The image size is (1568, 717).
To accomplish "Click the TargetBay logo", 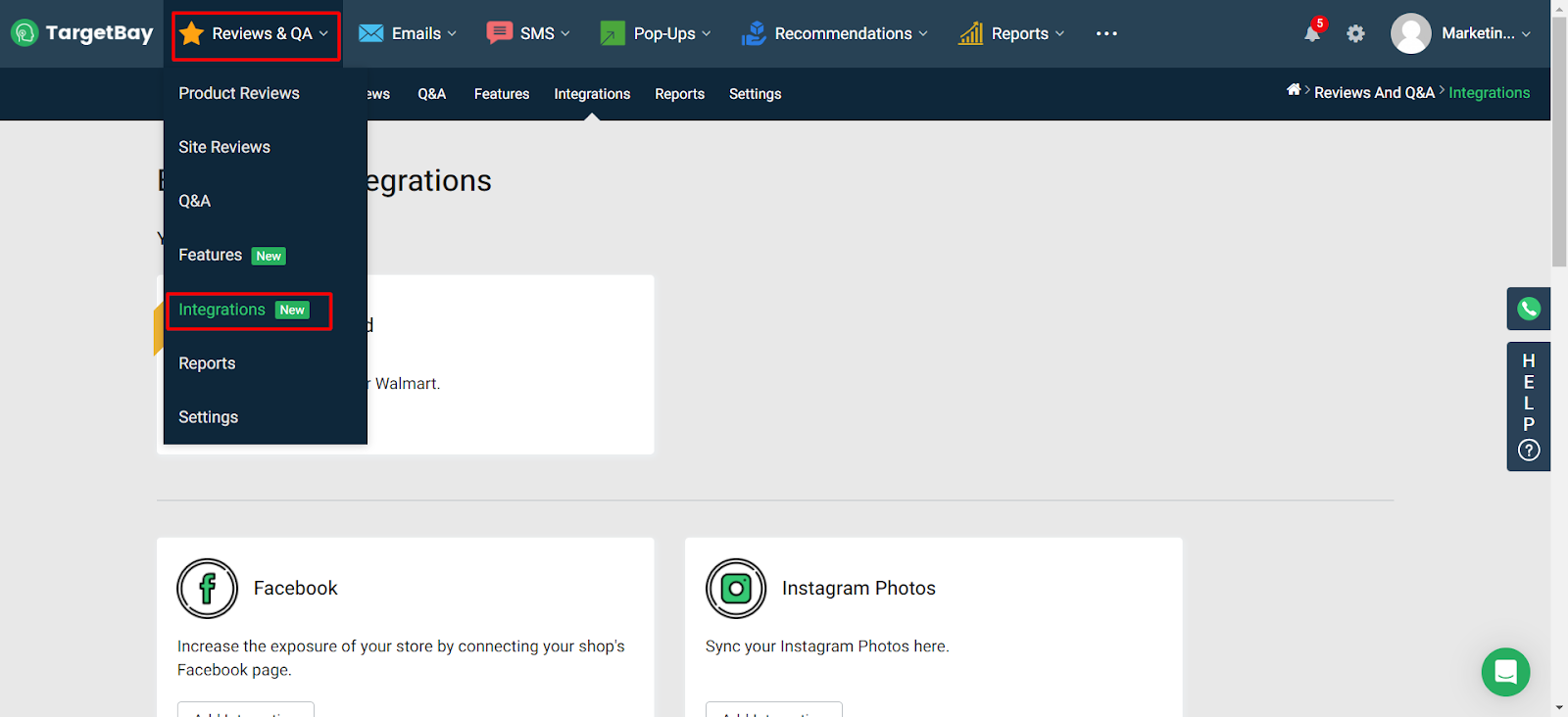I will click(x=82, y=33).
